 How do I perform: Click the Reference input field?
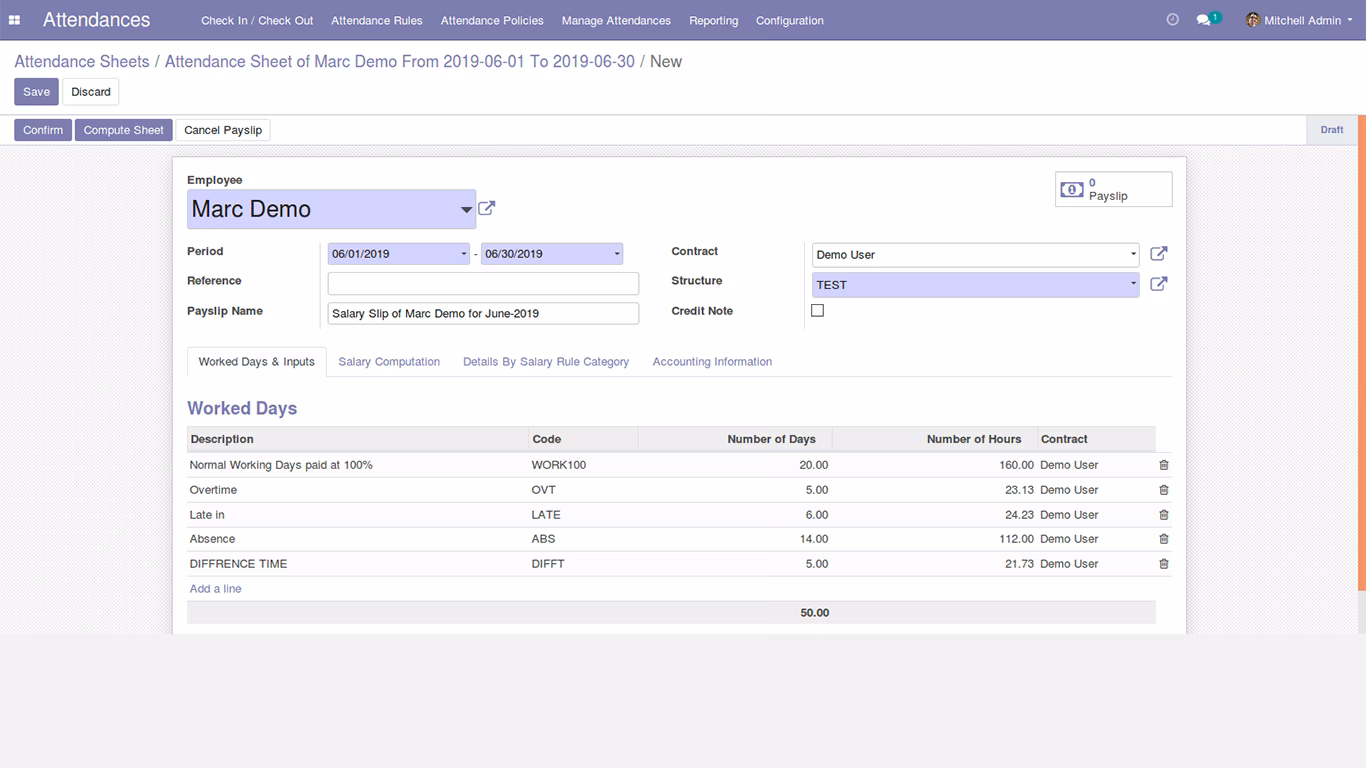pos(483,283)
